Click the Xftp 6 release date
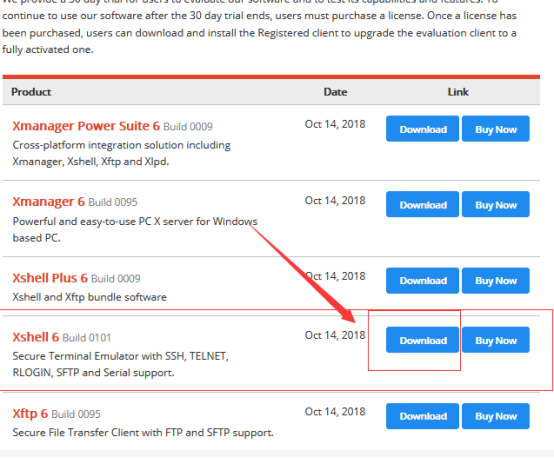This screenshot has width=554, height=458. (x=335, y=411)
